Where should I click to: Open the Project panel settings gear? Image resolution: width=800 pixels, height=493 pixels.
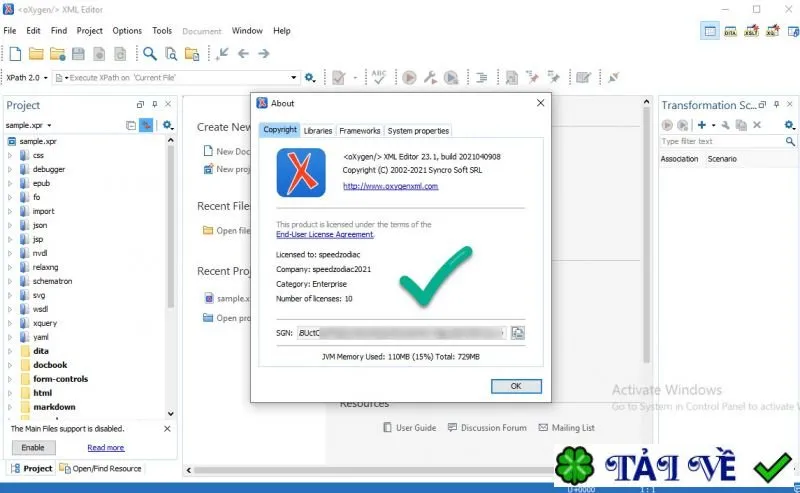coord(168,125)
